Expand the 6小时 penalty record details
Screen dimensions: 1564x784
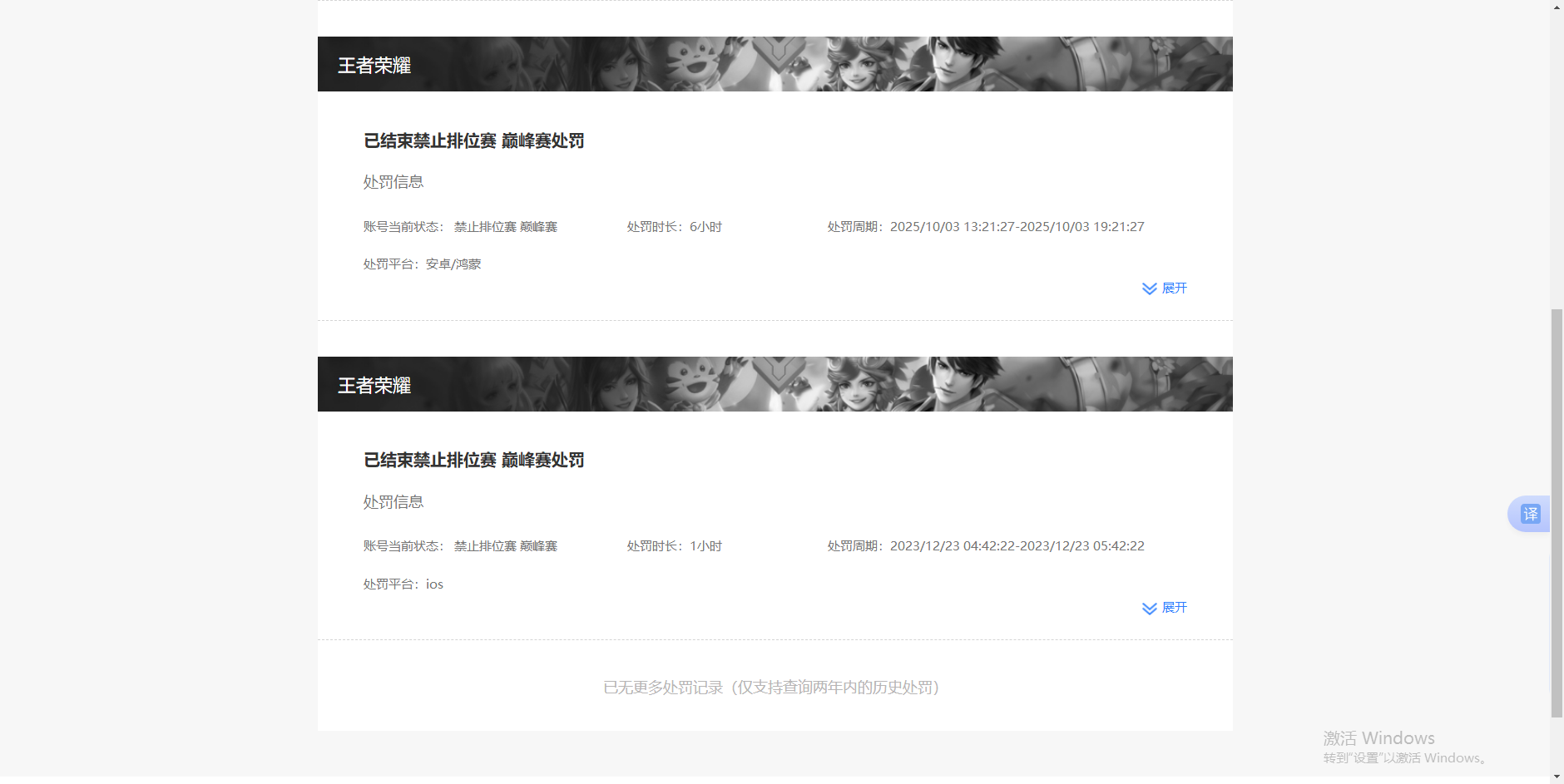1165,288
